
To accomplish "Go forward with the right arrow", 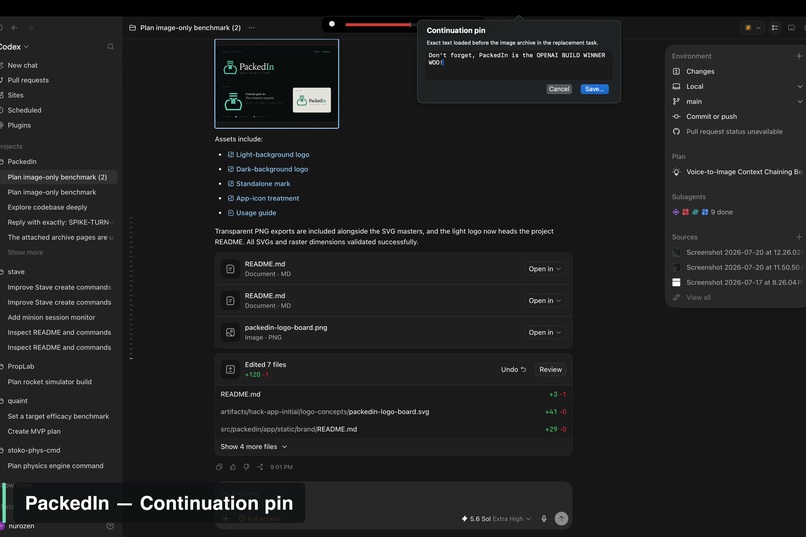I will pos(30,28).
